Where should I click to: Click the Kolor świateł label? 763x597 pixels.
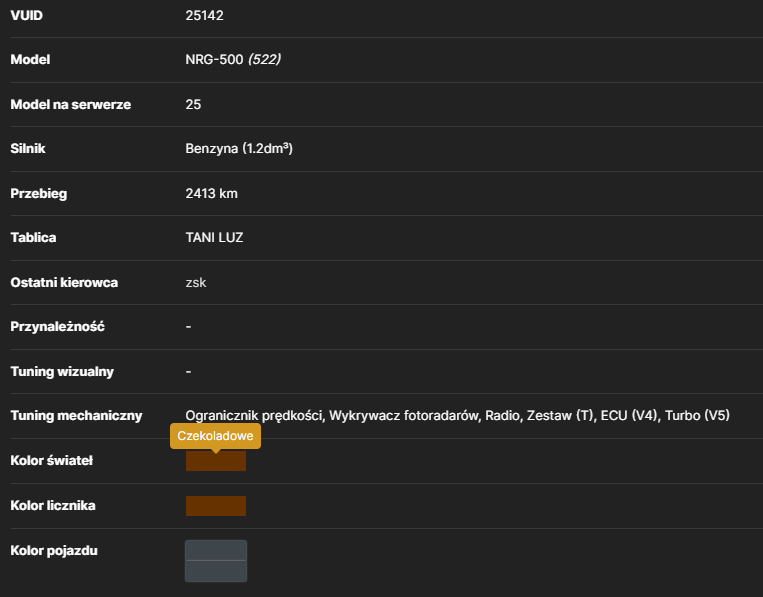pyautogui.click(x=52, y=461)
